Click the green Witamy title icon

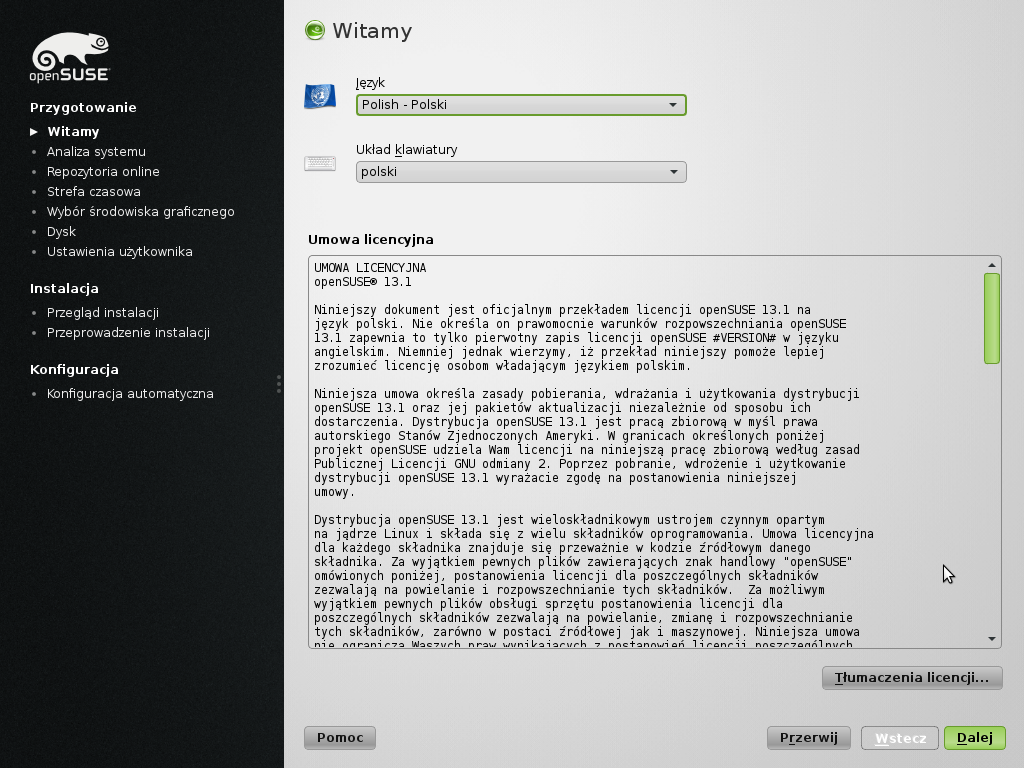tap(315, 31)
